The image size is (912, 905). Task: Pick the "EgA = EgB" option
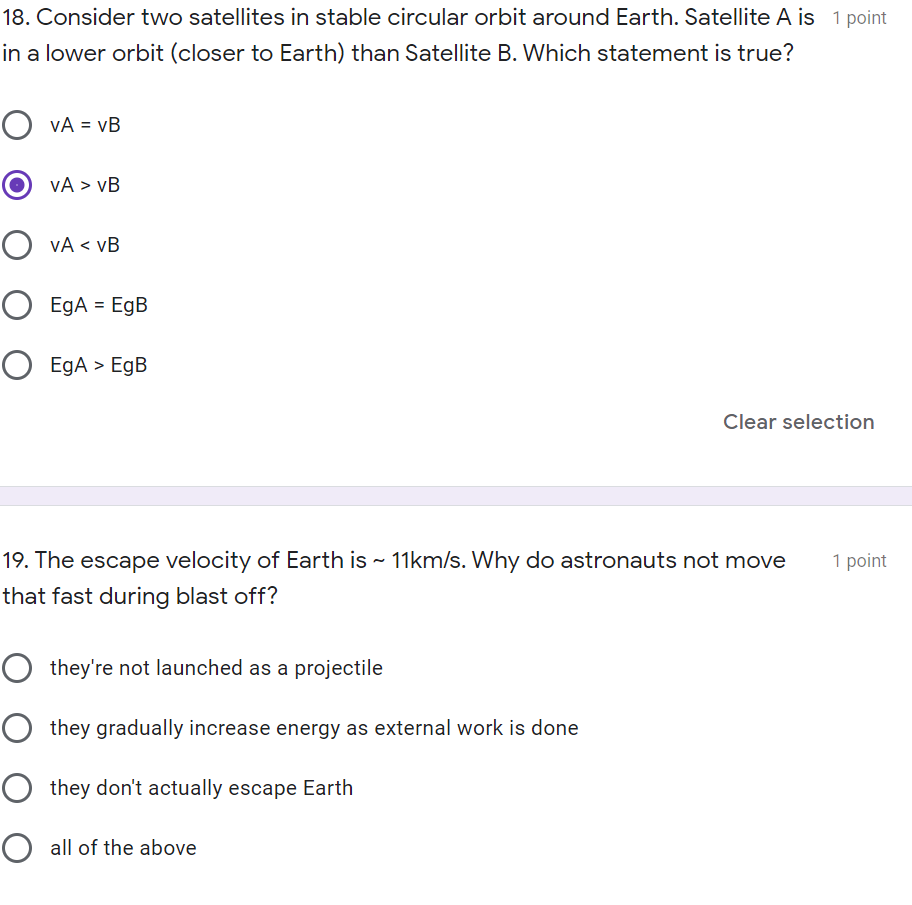pyautogui.click(x=17, y=305)
